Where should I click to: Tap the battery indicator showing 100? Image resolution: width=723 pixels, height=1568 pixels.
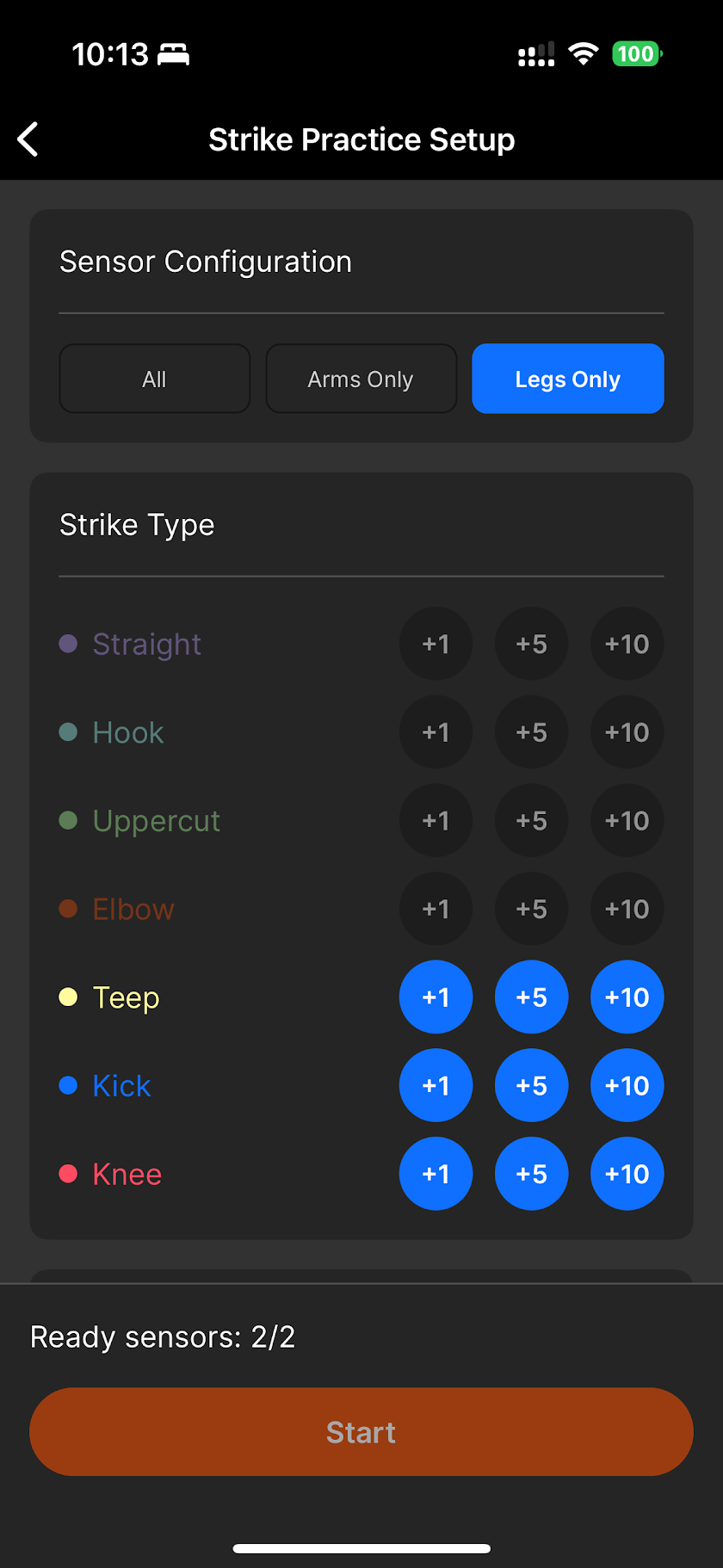[x=636, y=53]
